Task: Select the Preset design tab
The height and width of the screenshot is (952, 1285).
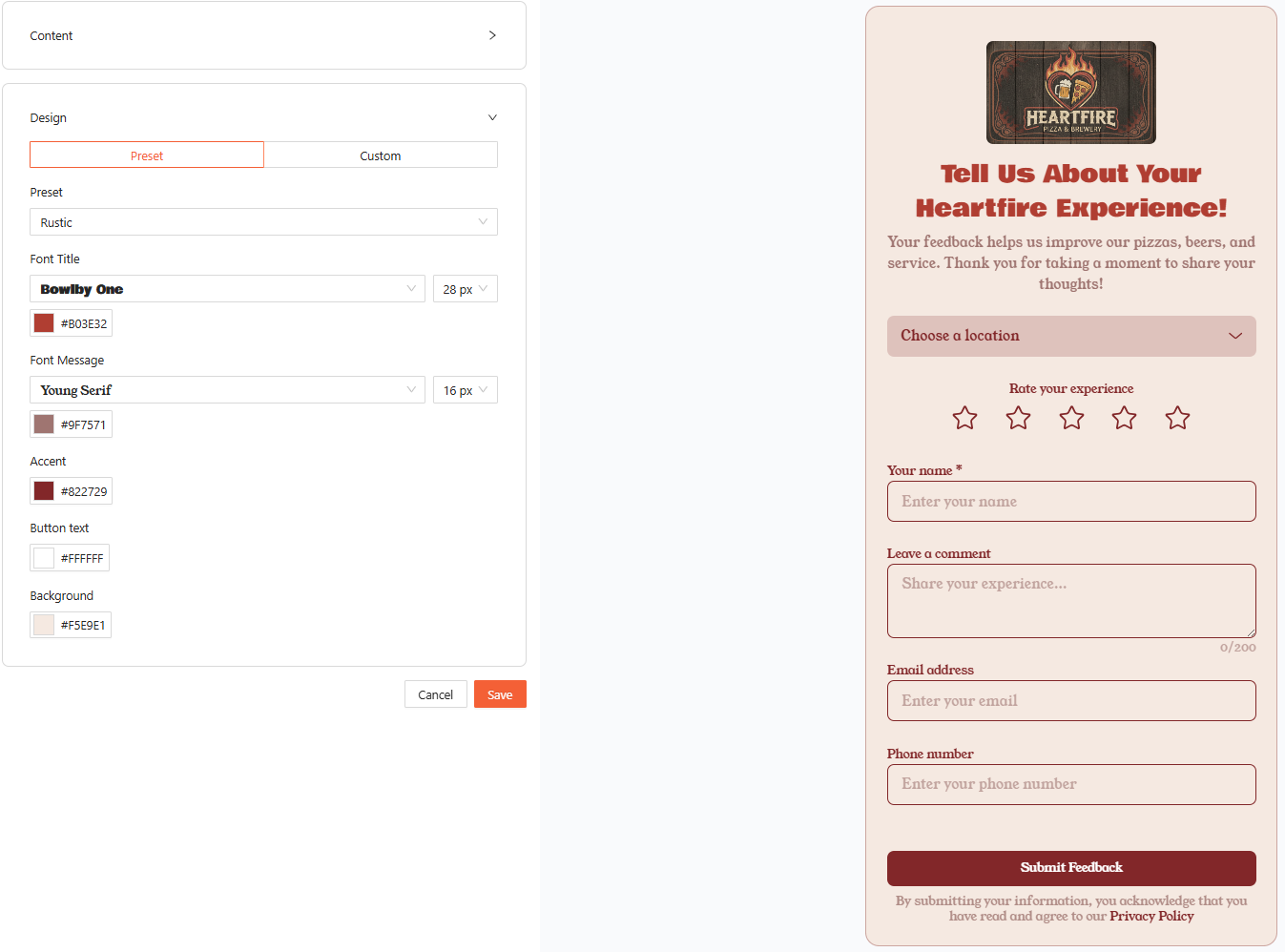Action: tap(147, 155)
